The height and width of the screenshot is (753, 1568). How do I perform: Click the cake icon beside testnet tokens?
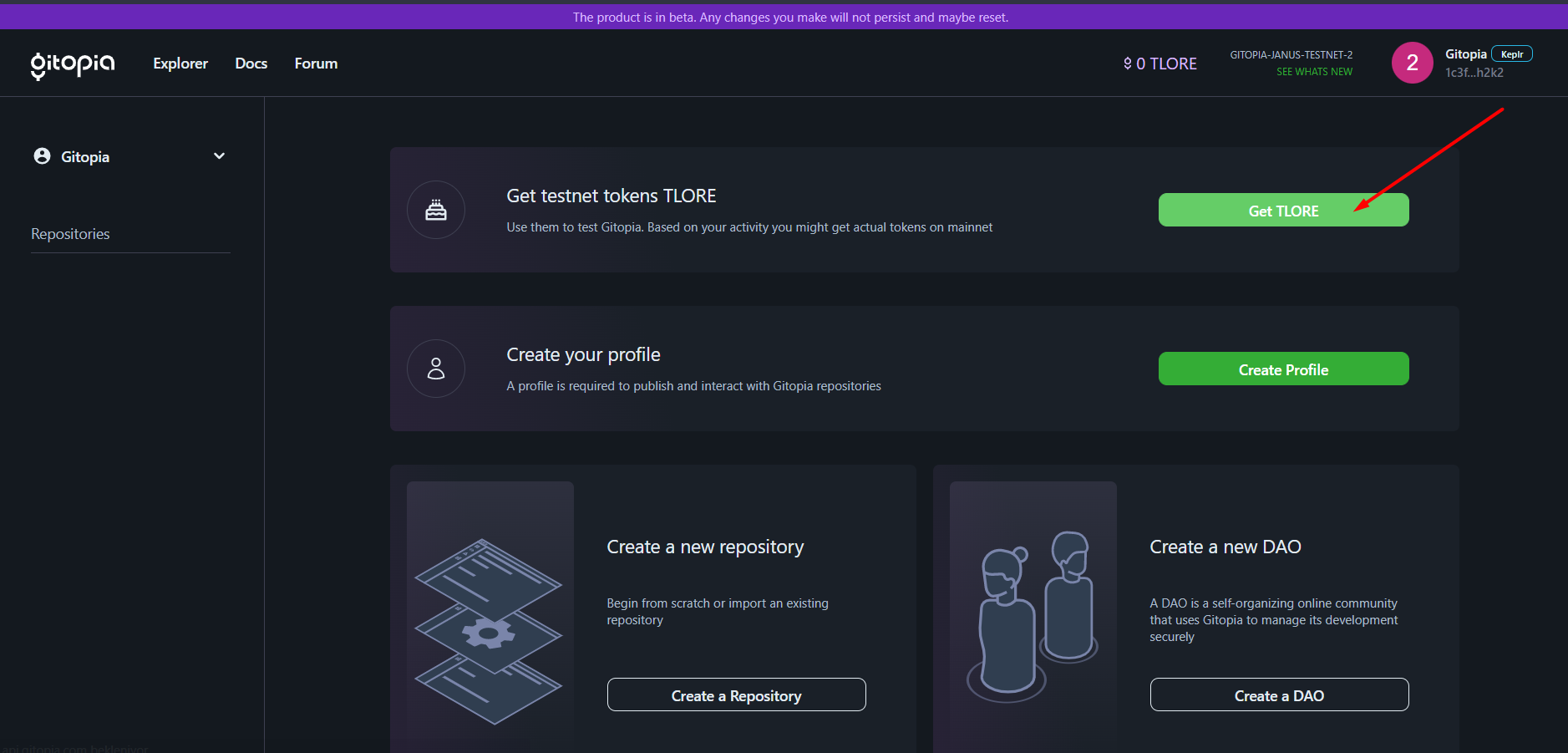(x=436, y=210)
